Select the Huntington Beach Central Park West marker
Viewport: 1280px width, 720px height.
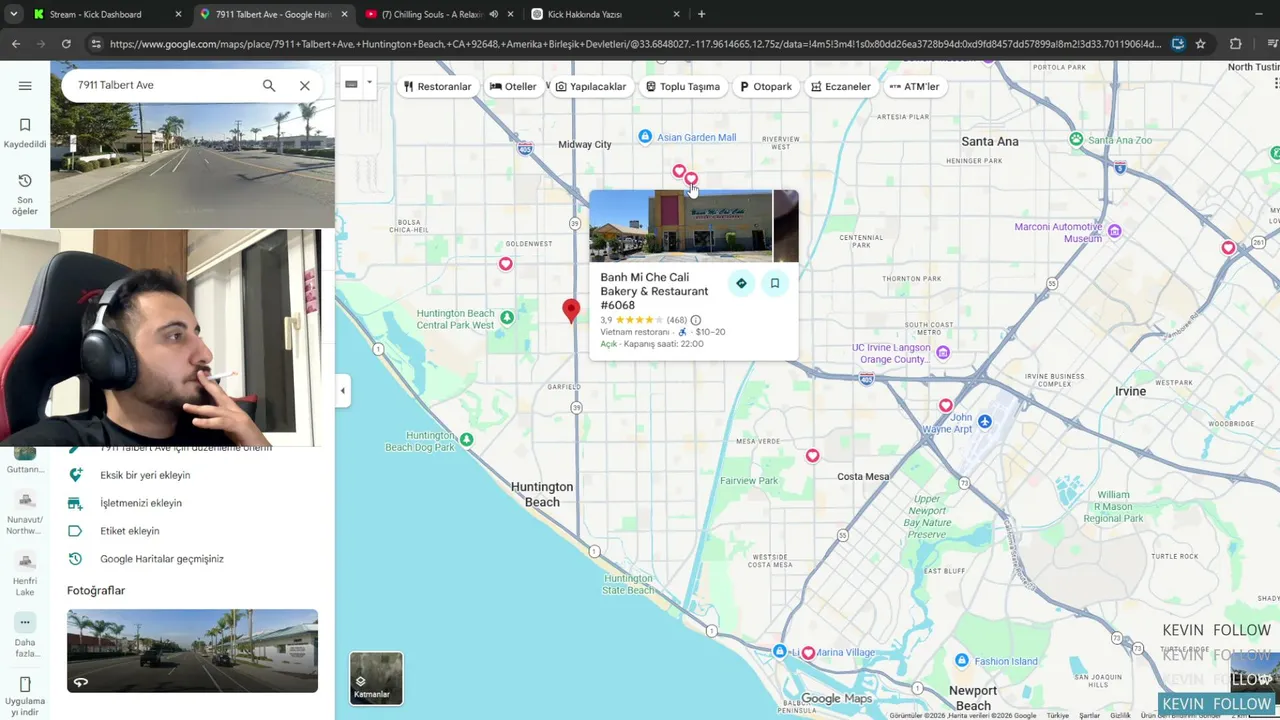507,318
